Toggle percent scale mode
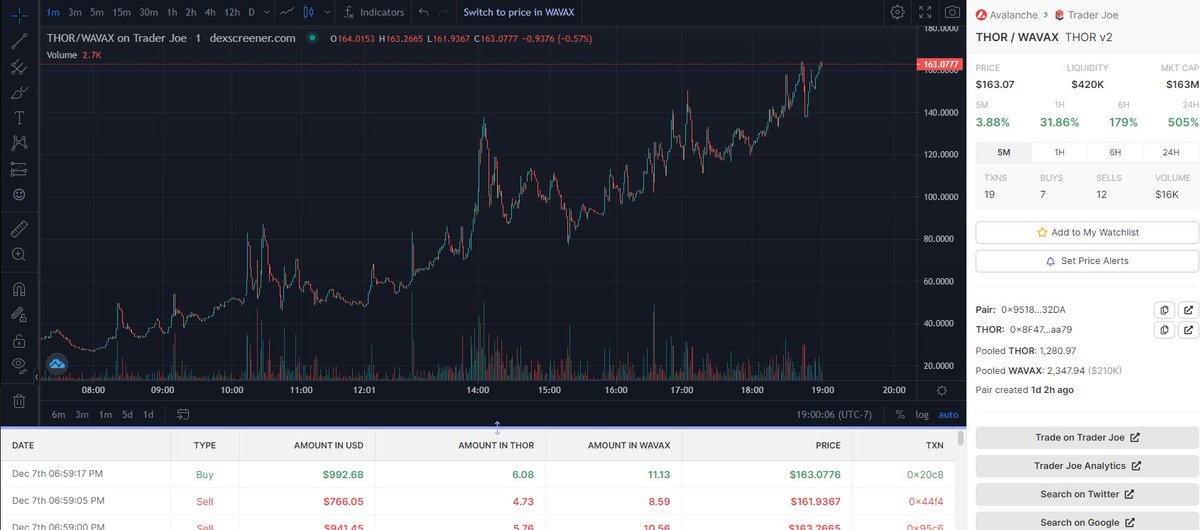 (x=900, y=414)
